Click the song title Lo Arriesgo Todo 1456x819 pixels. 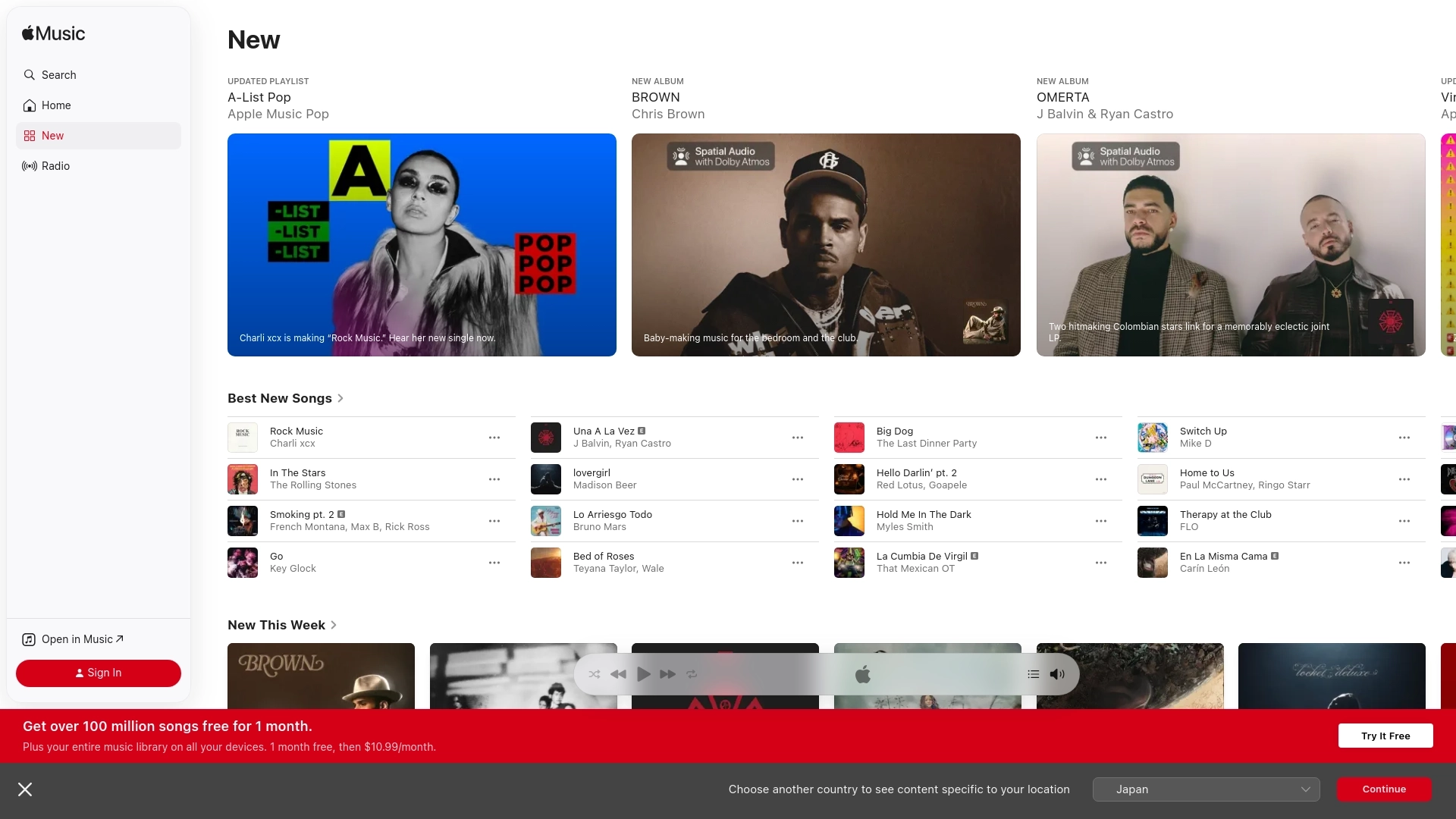click(612, 514)
